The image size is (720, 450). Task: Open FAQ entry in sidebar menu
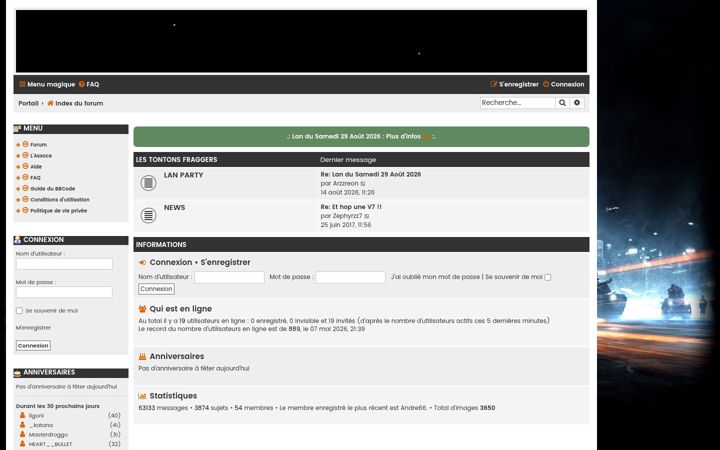pyautogui.click(x=35, y=178)
